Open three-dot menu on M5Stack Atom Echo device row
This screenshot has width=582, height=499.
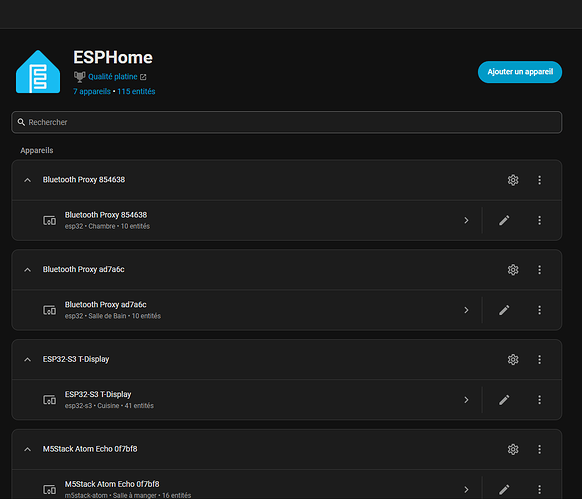[x=539, y=490]
